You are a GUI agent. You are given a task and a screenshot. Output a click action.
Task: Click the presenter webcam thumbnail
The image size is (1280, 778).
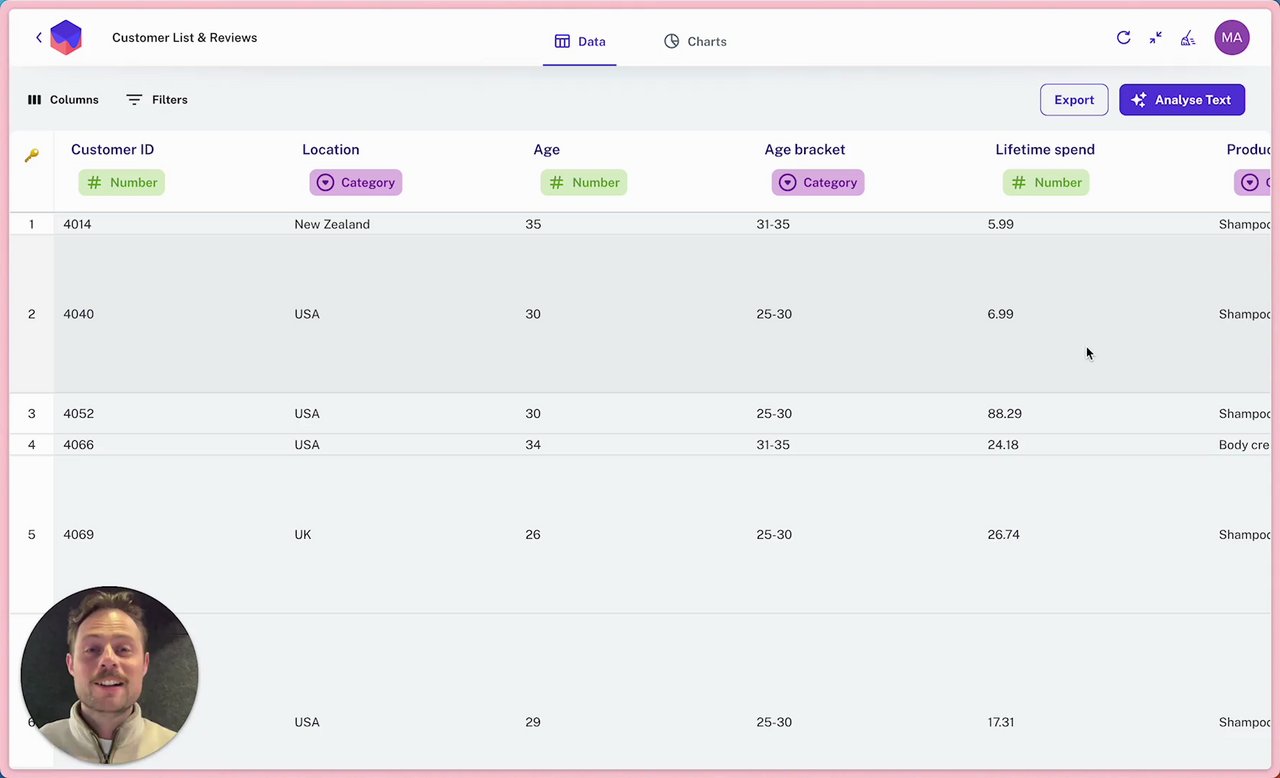coord(109,675)
